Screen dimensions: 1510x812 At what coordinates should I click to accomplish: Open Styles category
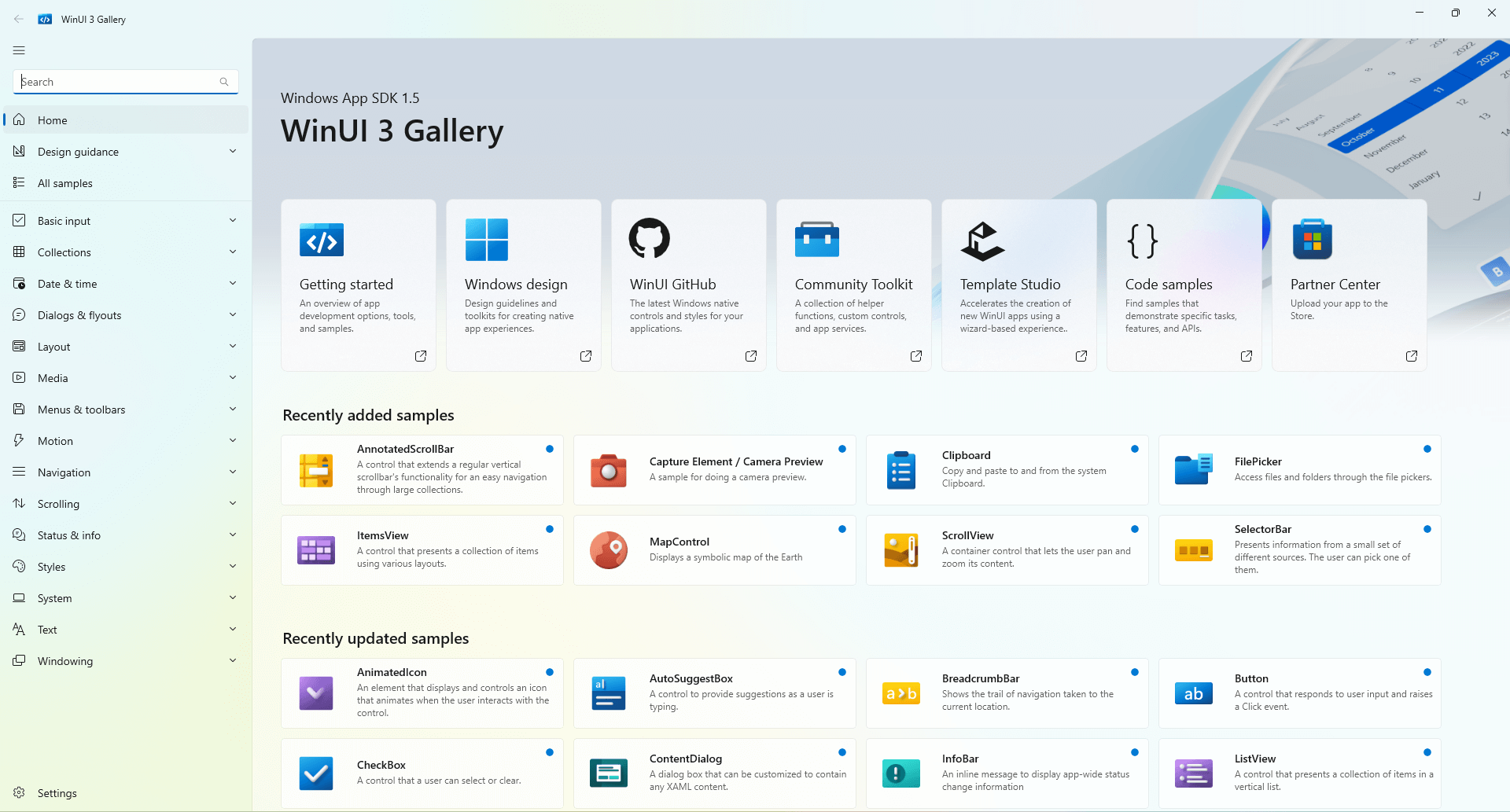click(126, 567)
